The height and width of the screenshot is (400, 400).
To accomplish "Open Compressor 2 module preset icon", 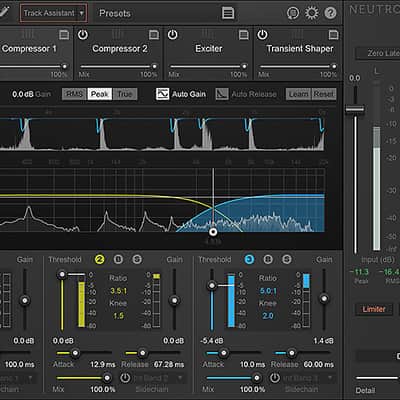I will click(154, 35).
